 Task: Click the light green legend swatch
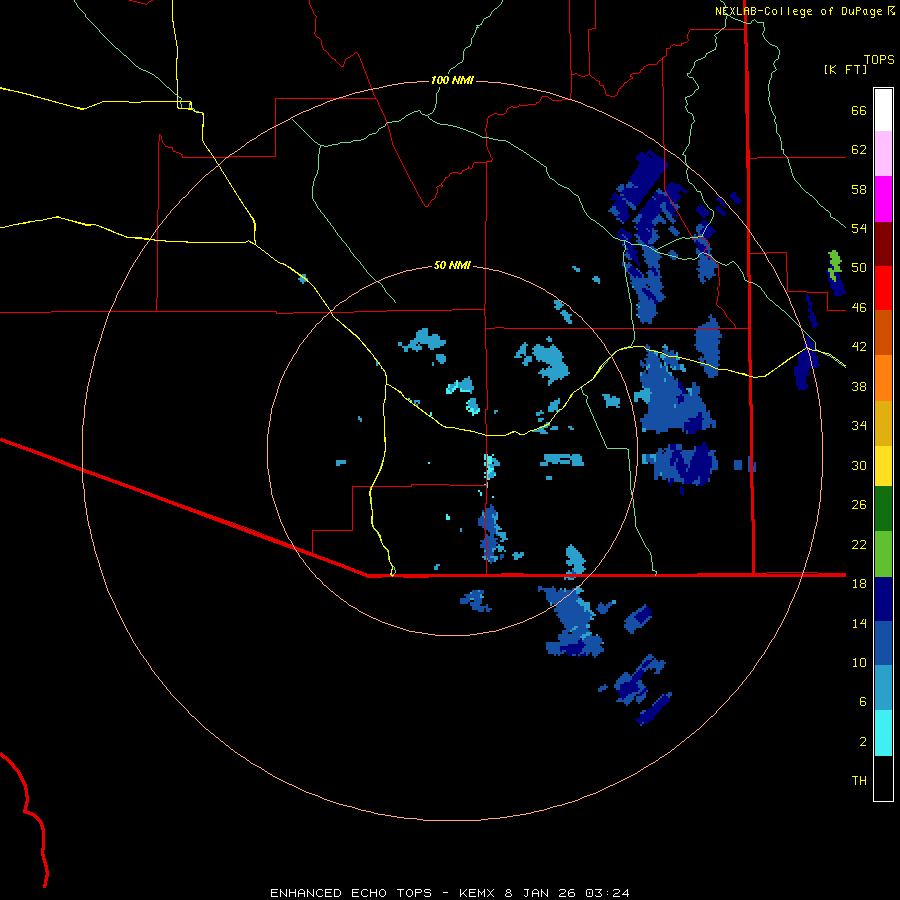[x=883, y=554]
